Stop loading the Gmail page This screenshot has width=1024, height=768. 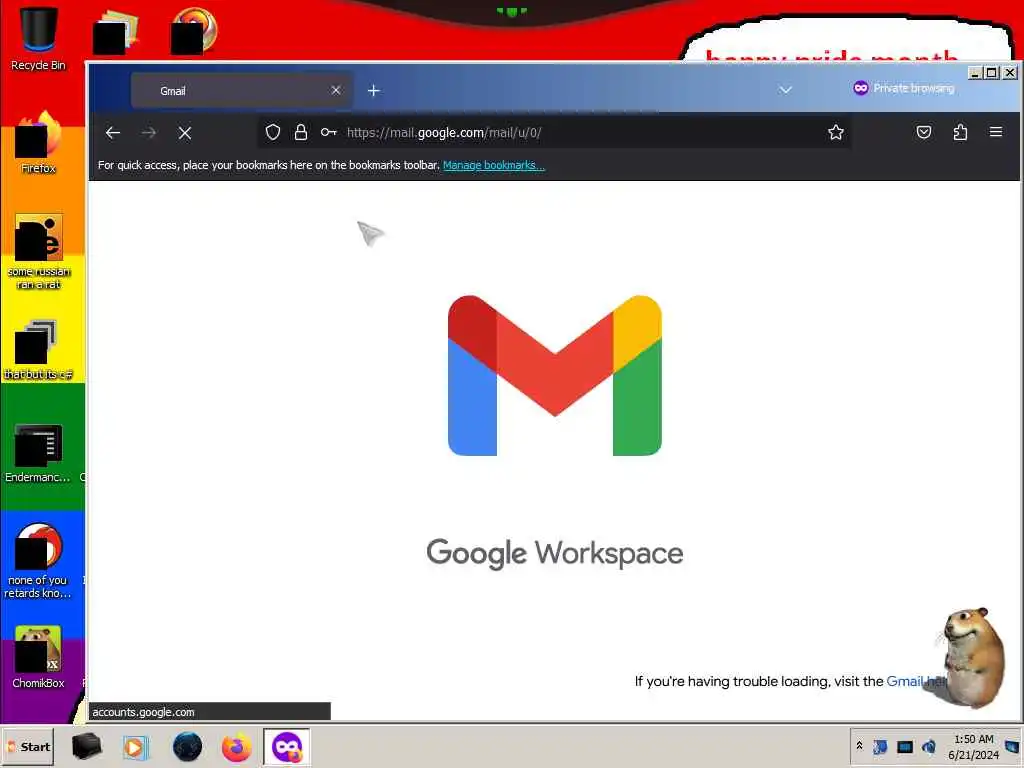click(x=185, y=133)
